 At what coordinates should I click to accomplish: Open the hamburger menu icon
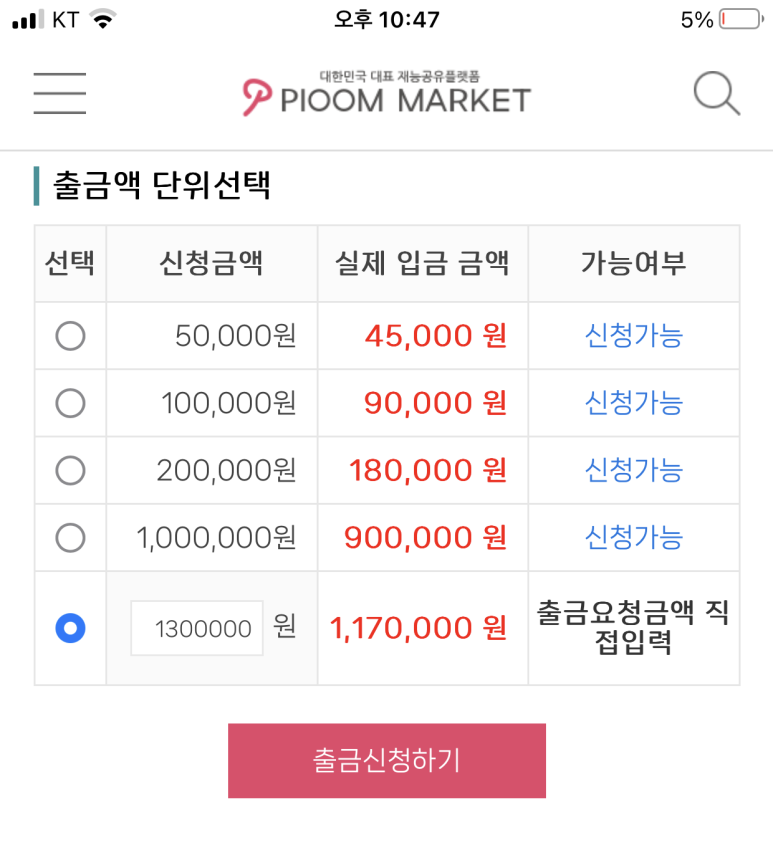tap(59, 94)
